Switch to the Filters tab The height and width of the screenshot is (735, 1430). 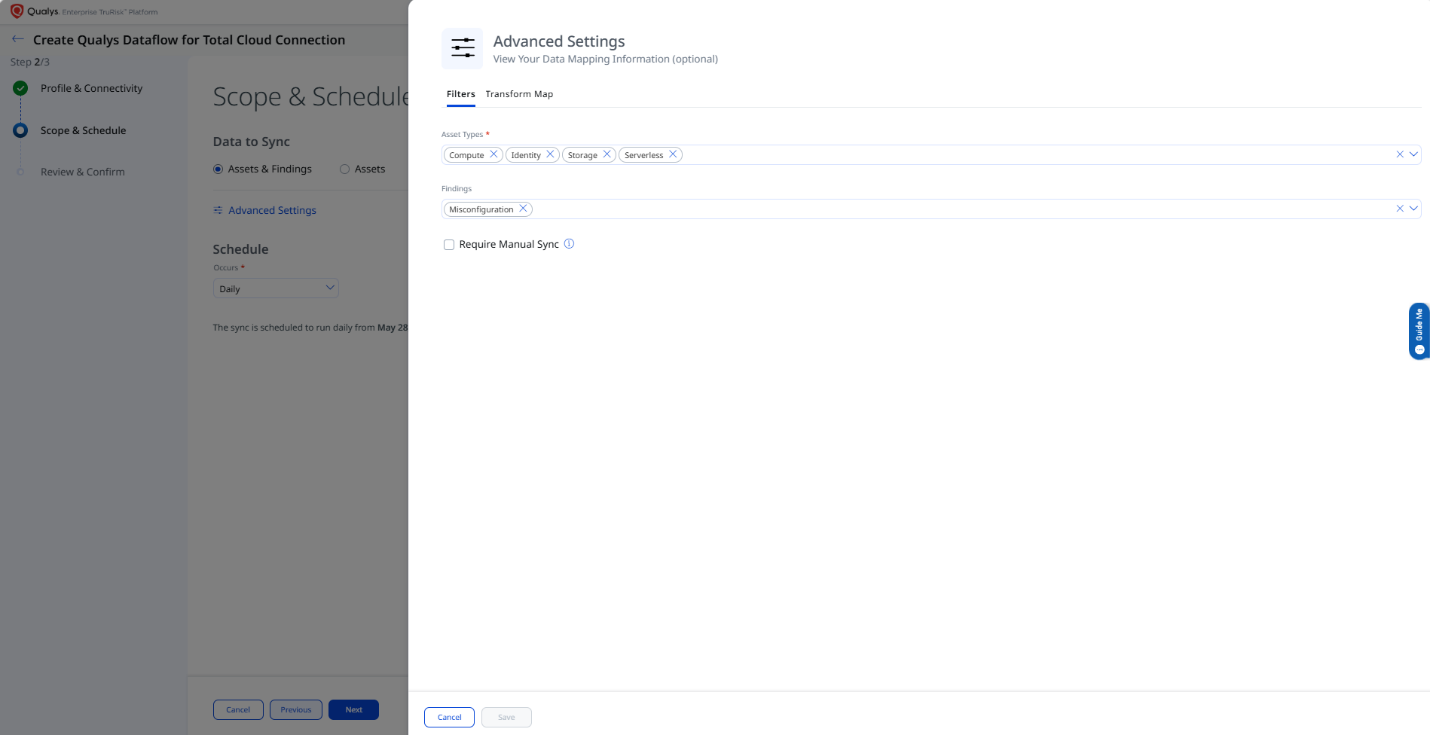pos(461,94)
